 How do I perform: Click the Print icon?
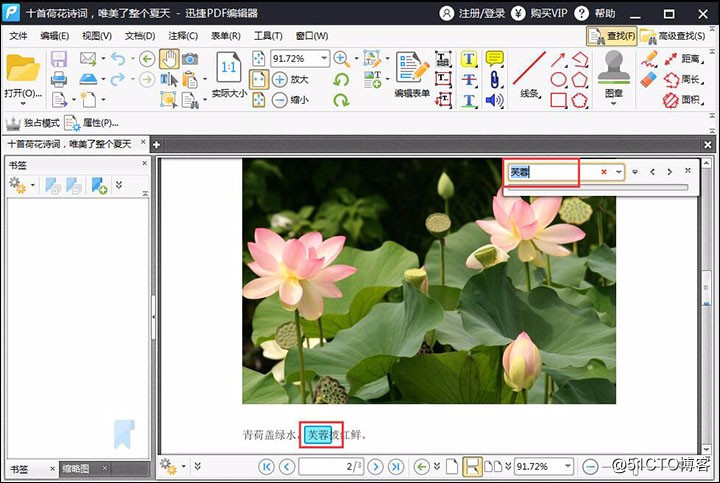[59, 79]
